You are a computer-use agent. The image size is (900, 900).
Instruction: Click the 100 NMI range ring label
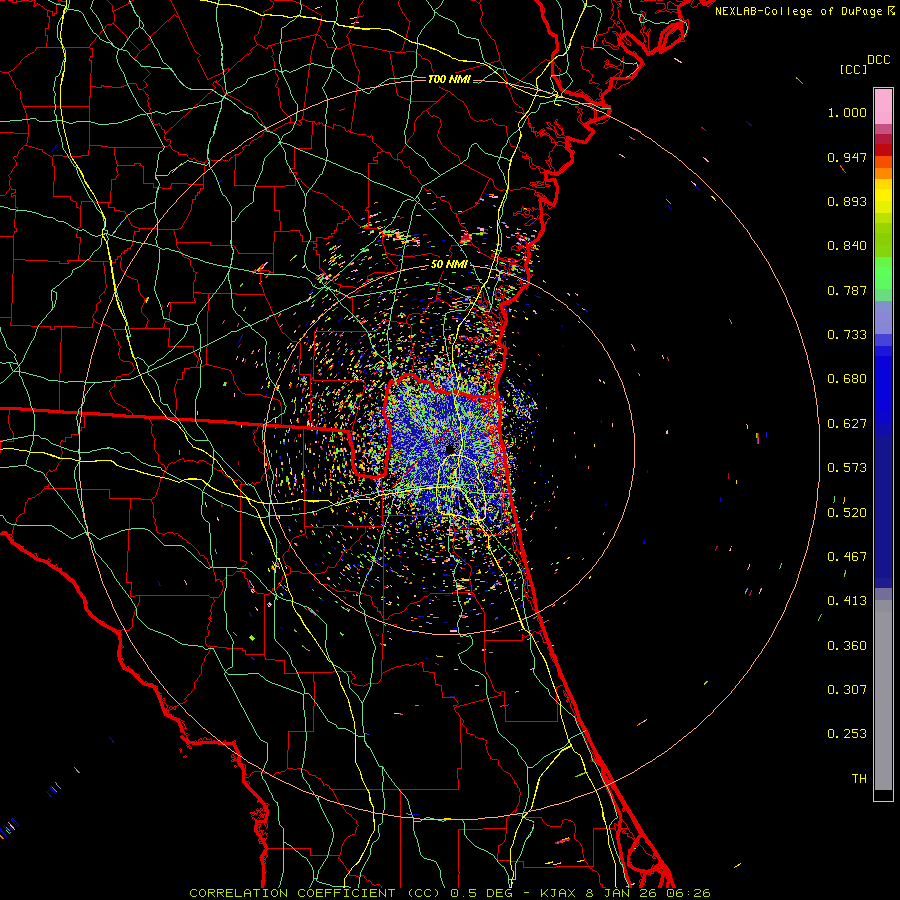pos(449,79)
